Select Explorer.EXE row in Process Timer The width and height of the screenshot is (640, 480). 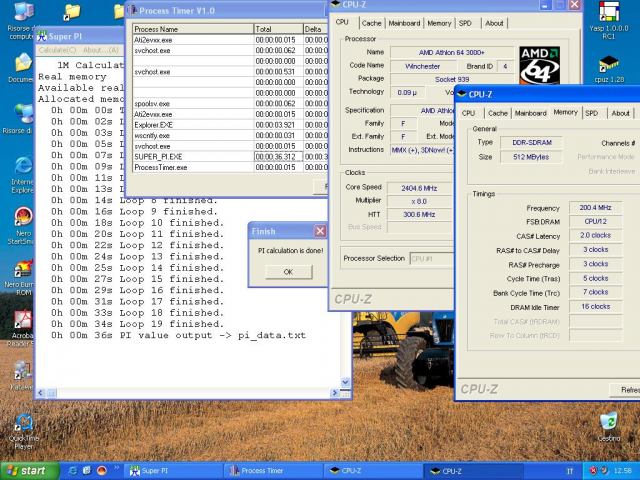click(230, 125)
